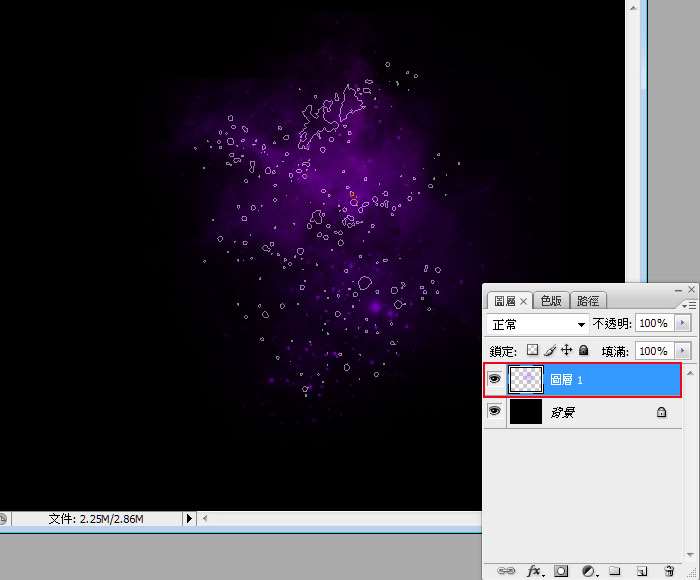
Task: Open the blend mode dropdown 正常
Action: (x=538, y=324)
